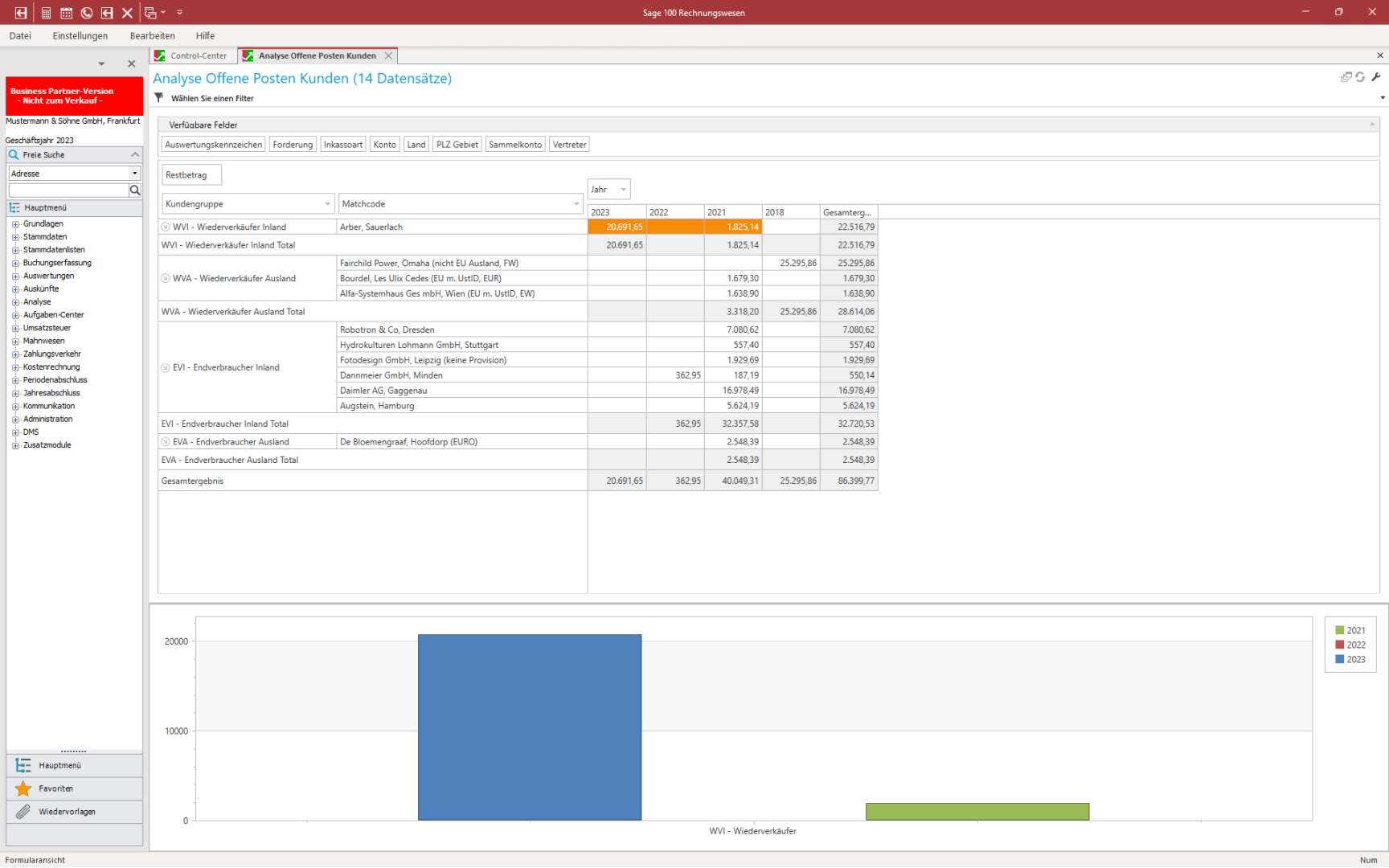Collapse the WVA - Wiederverkäufer Ausland group

(x=166, y=279)
